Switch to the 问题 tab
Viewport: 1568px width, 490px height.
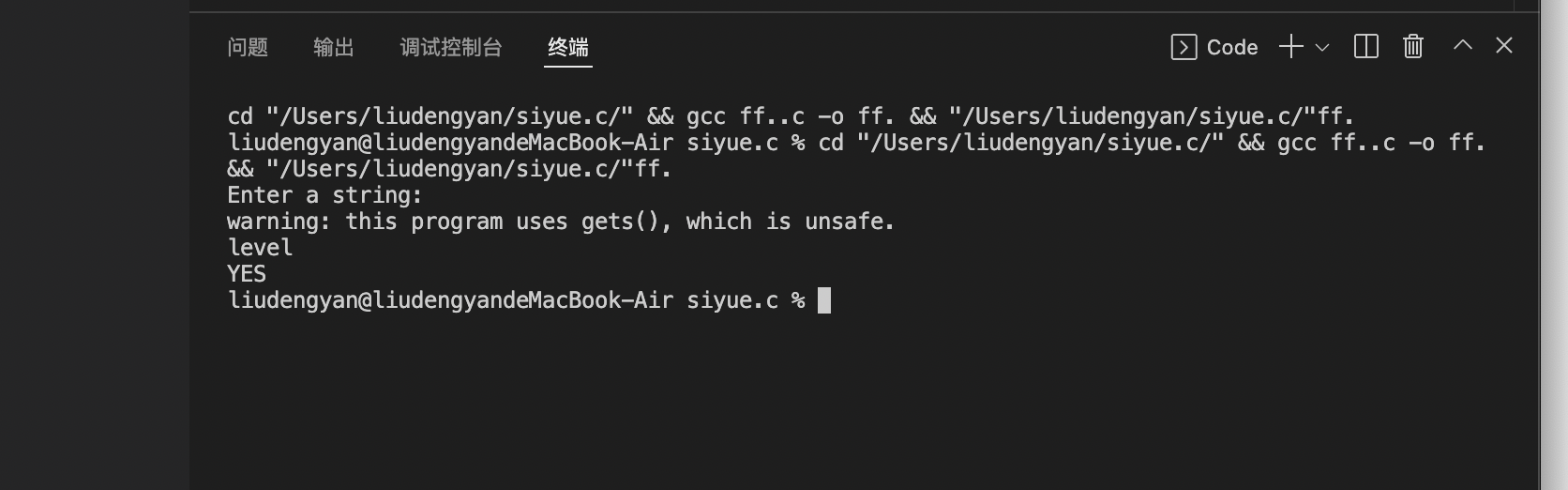248,47
